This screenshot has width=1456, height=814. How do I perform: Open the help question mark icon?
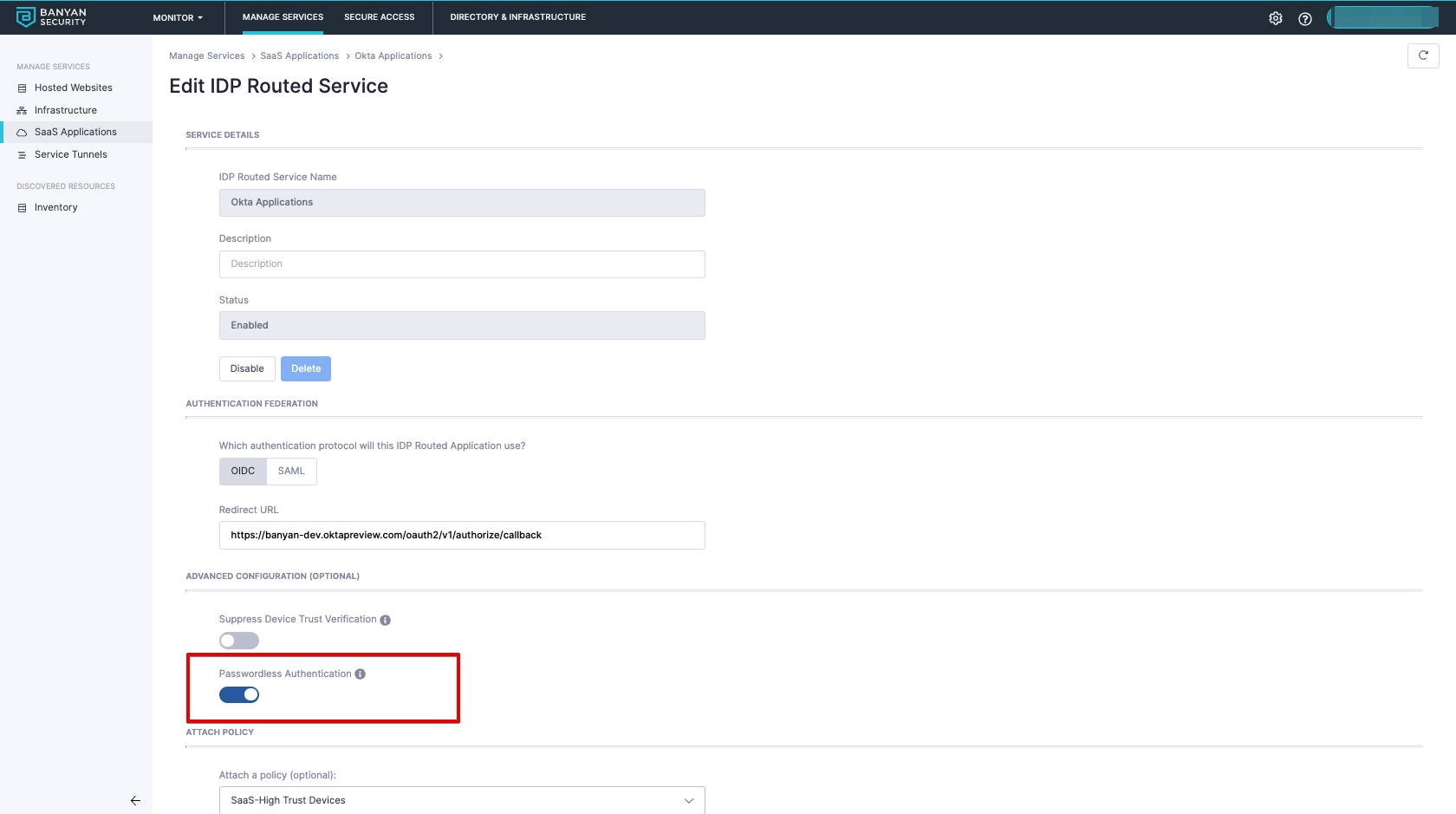click(x=1305, y=18)
